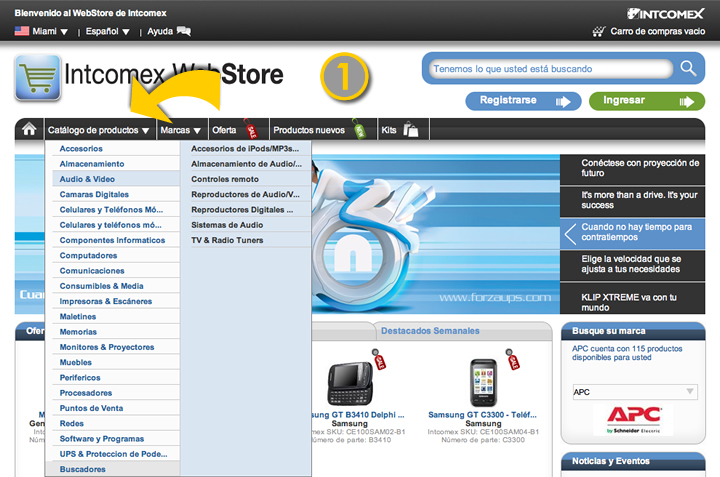Select the Accesorios category
The height and width of the screenshot is (477, 720).
(116, 148)
